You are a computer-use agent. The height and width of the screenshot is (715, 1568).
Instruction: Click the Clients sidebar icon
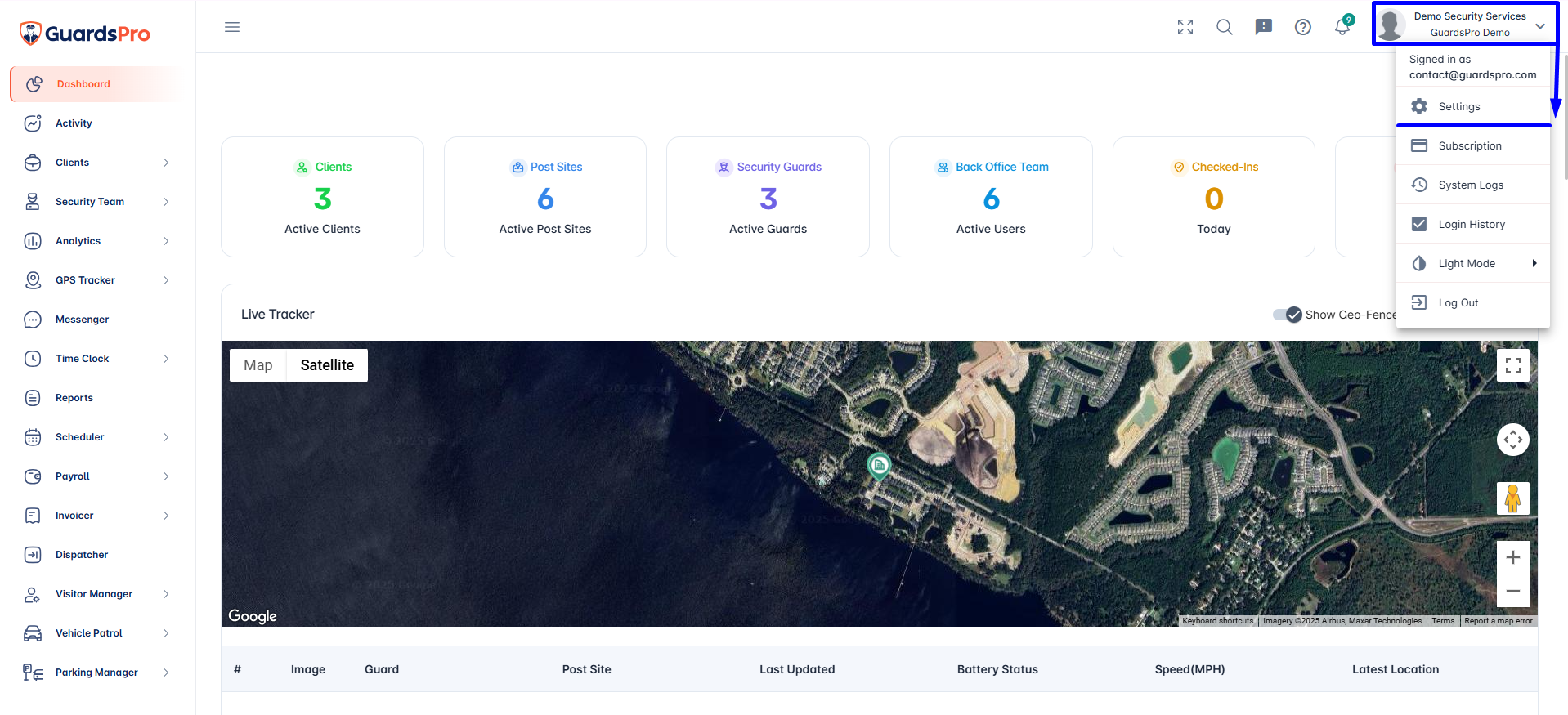[x=33, y=163]
